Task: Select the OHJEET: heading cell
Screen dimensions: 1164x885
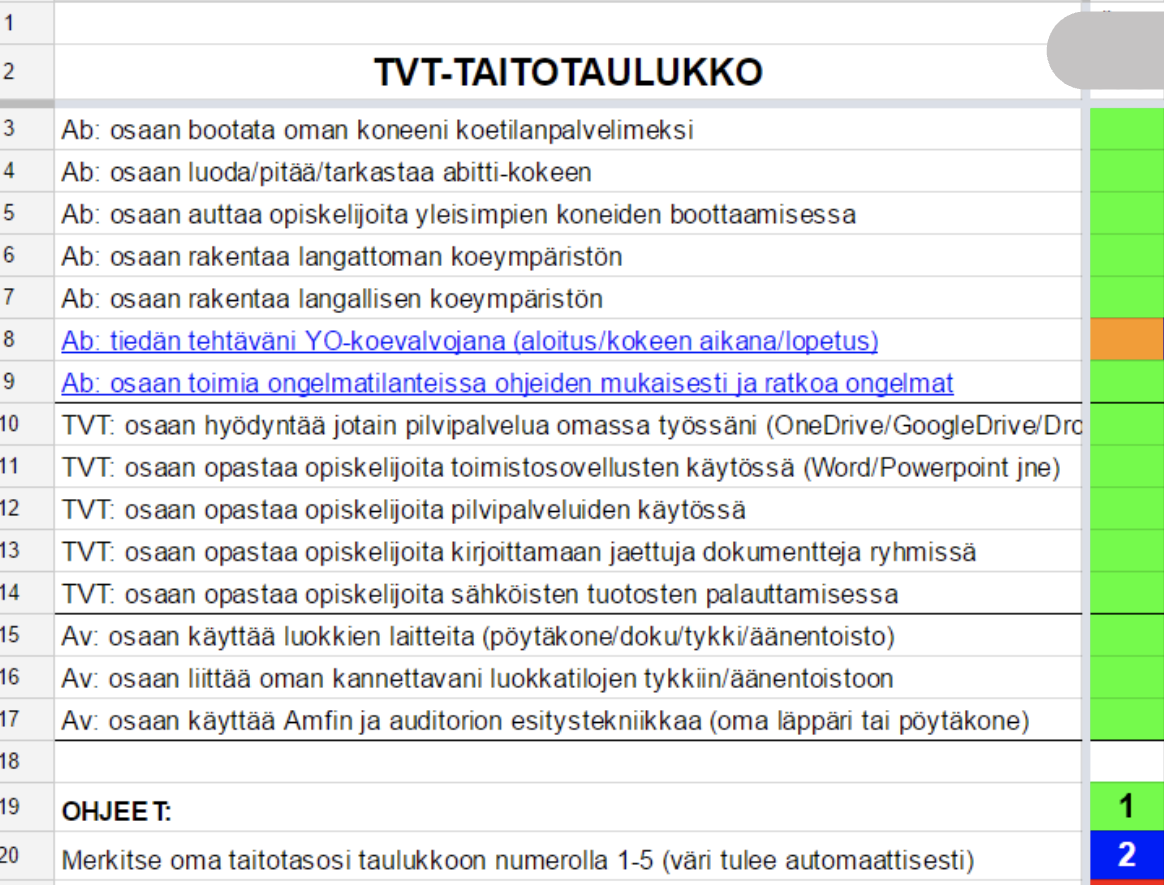Action: [x=568, y=808]
